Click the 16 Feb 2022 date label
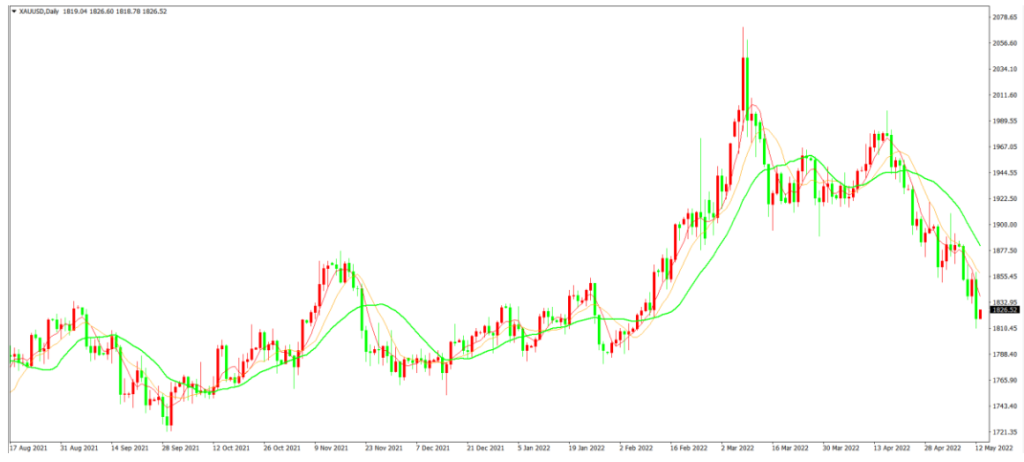Image resolution: width=1024 pixels, height=462 pixels. click(689, 448)
